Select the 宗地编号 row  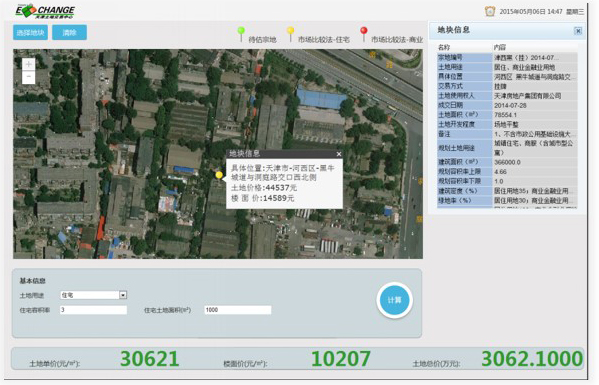click(507, 57)
